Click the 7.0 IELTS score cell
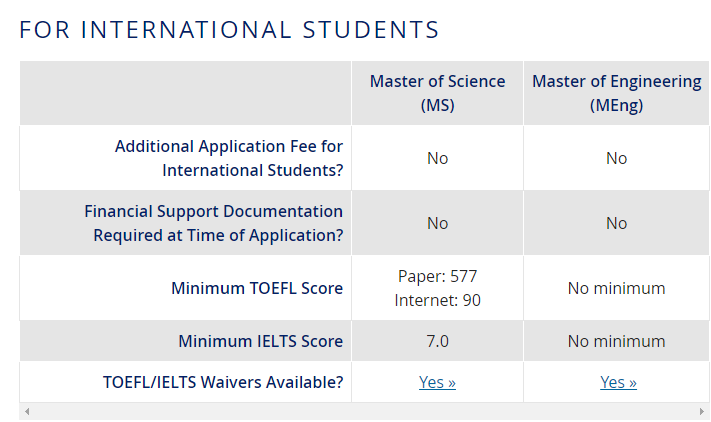The image size is (711, 422). point(437,341)
